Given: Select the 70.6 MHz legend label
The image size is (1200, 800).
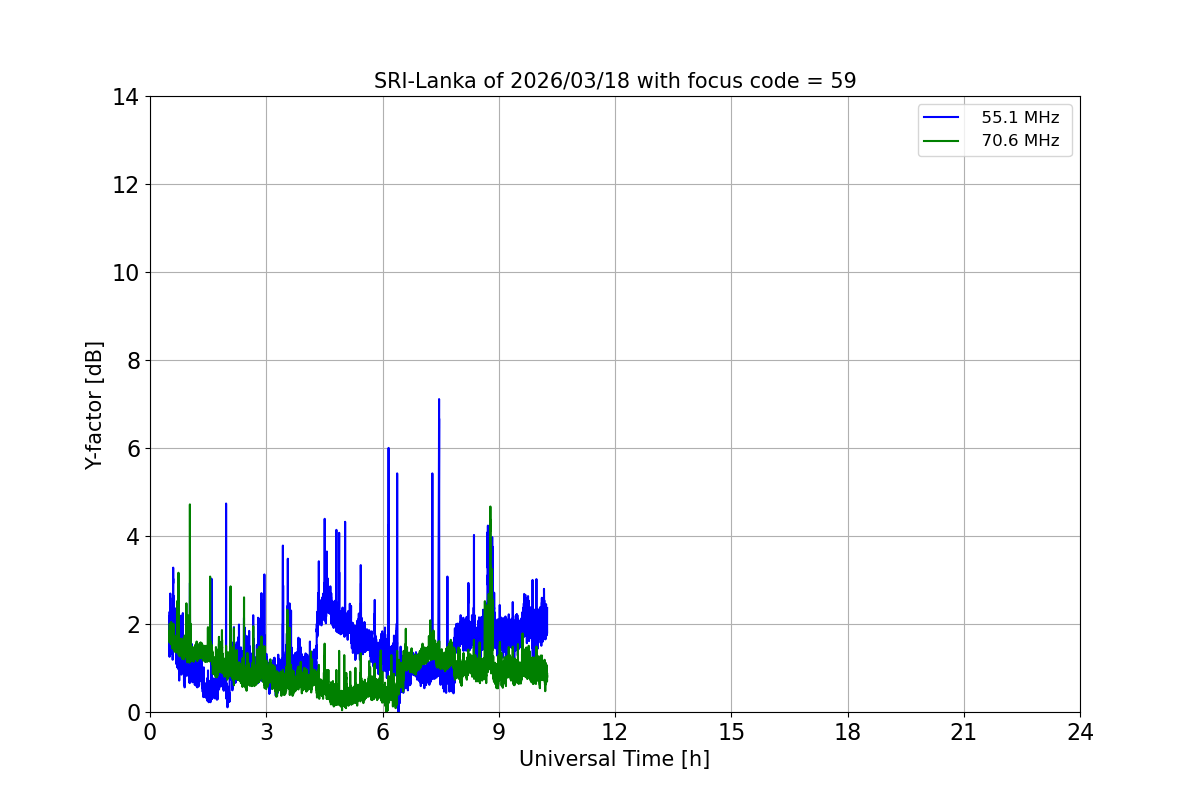Looking at the screenshot, I should [x=1020, y=141].
